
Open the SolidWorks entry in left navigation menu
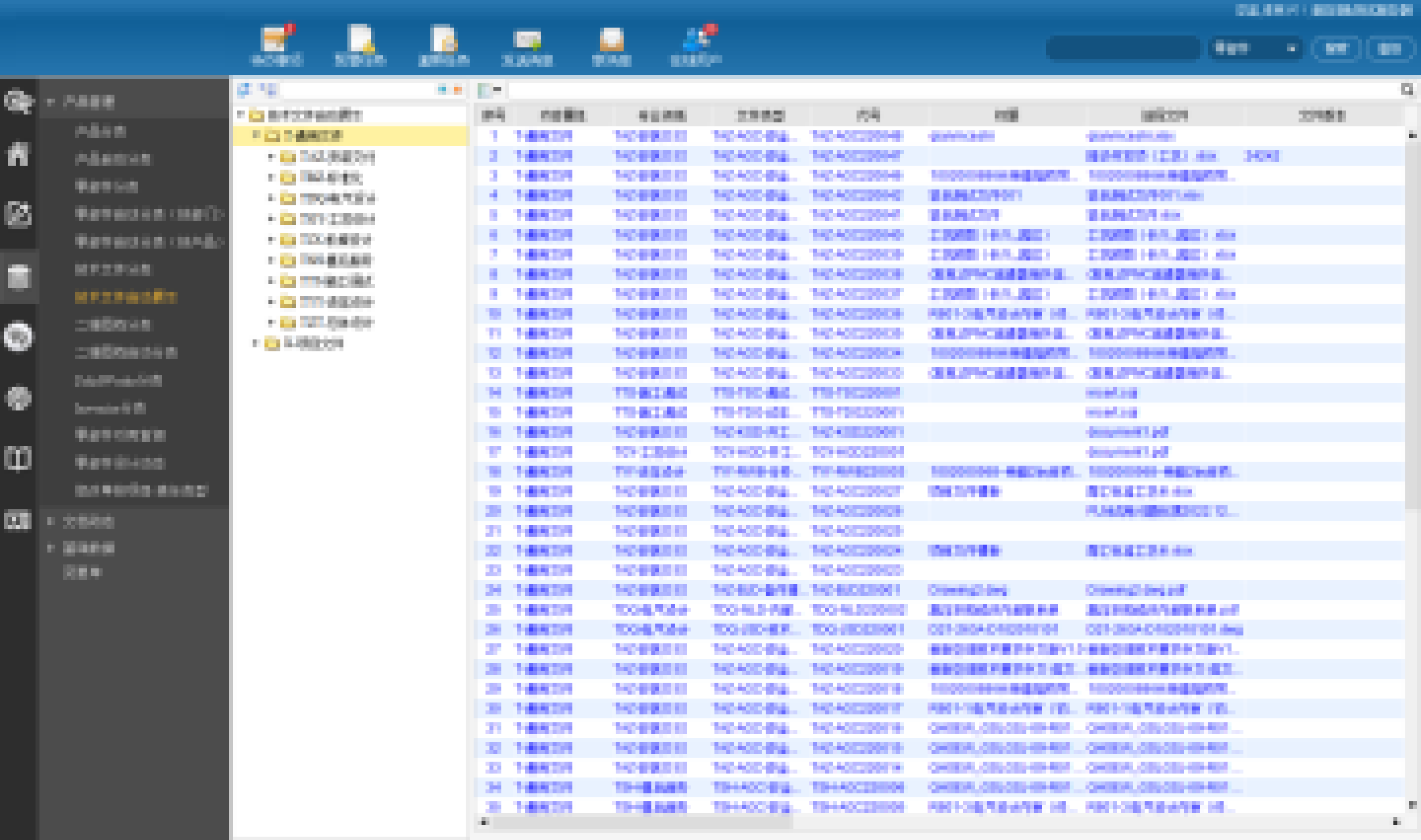point(118,380)
